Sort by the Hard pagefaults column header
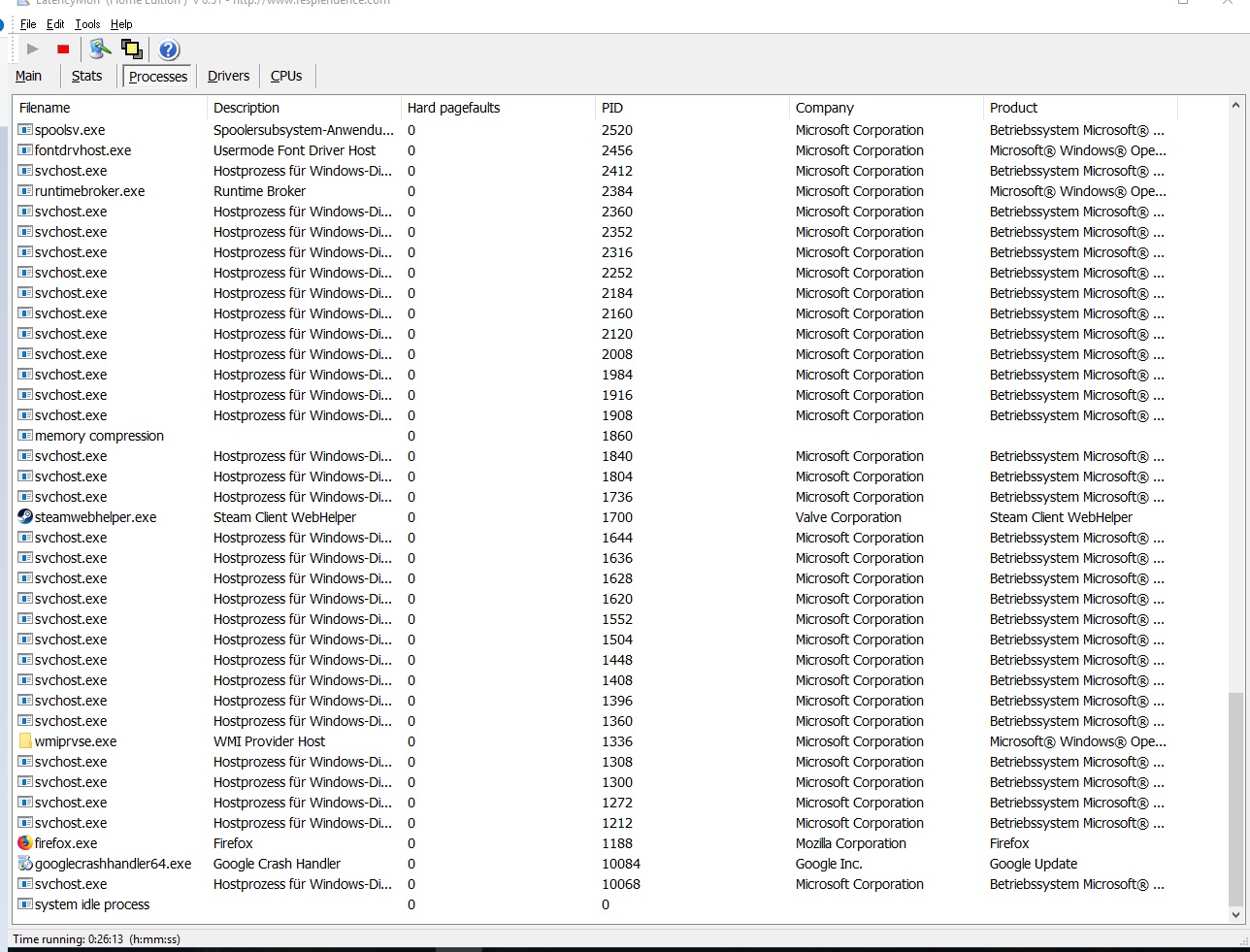The height and width of the screenshot is (952, 1250). [498, 108]
